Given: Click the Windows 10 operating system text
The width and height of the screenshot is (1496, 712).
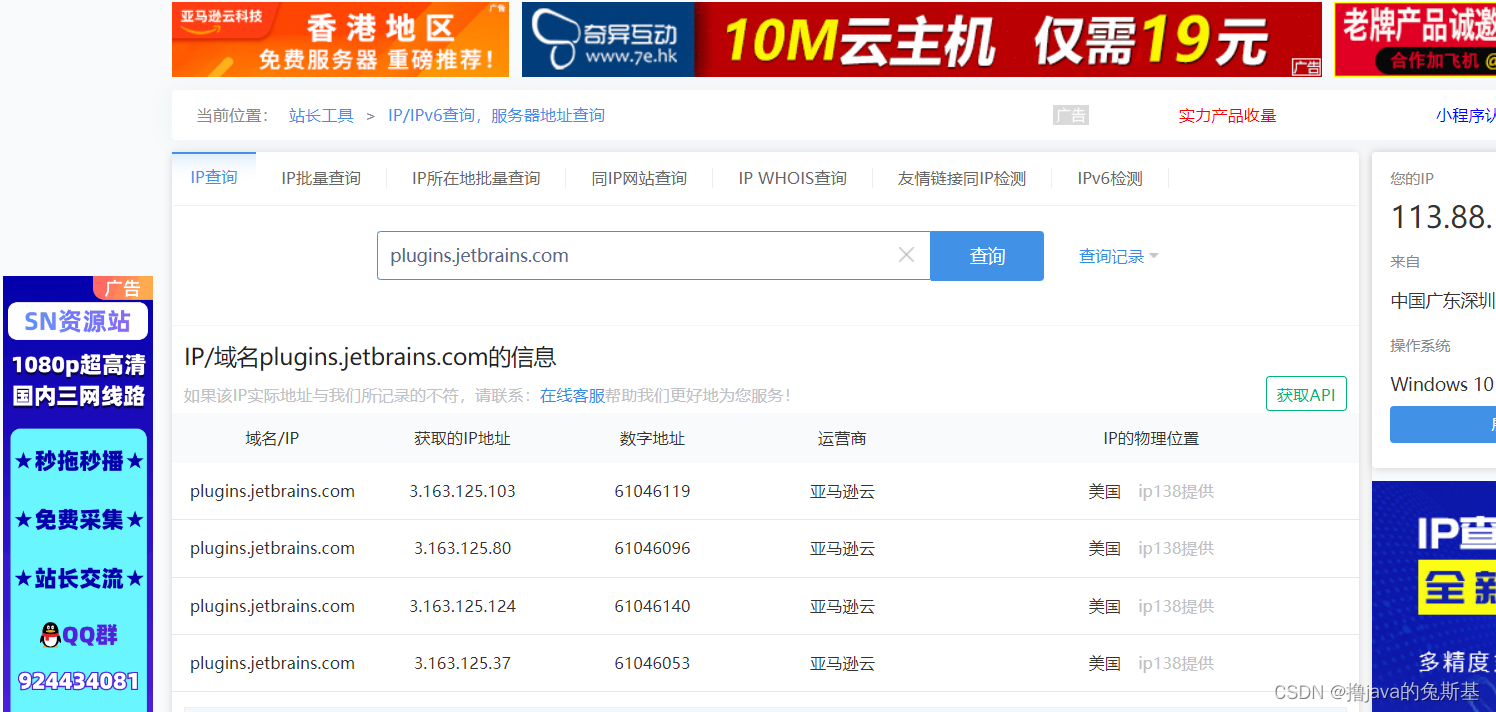Looking at the screenshot, I should click(x=1441, y=385).
